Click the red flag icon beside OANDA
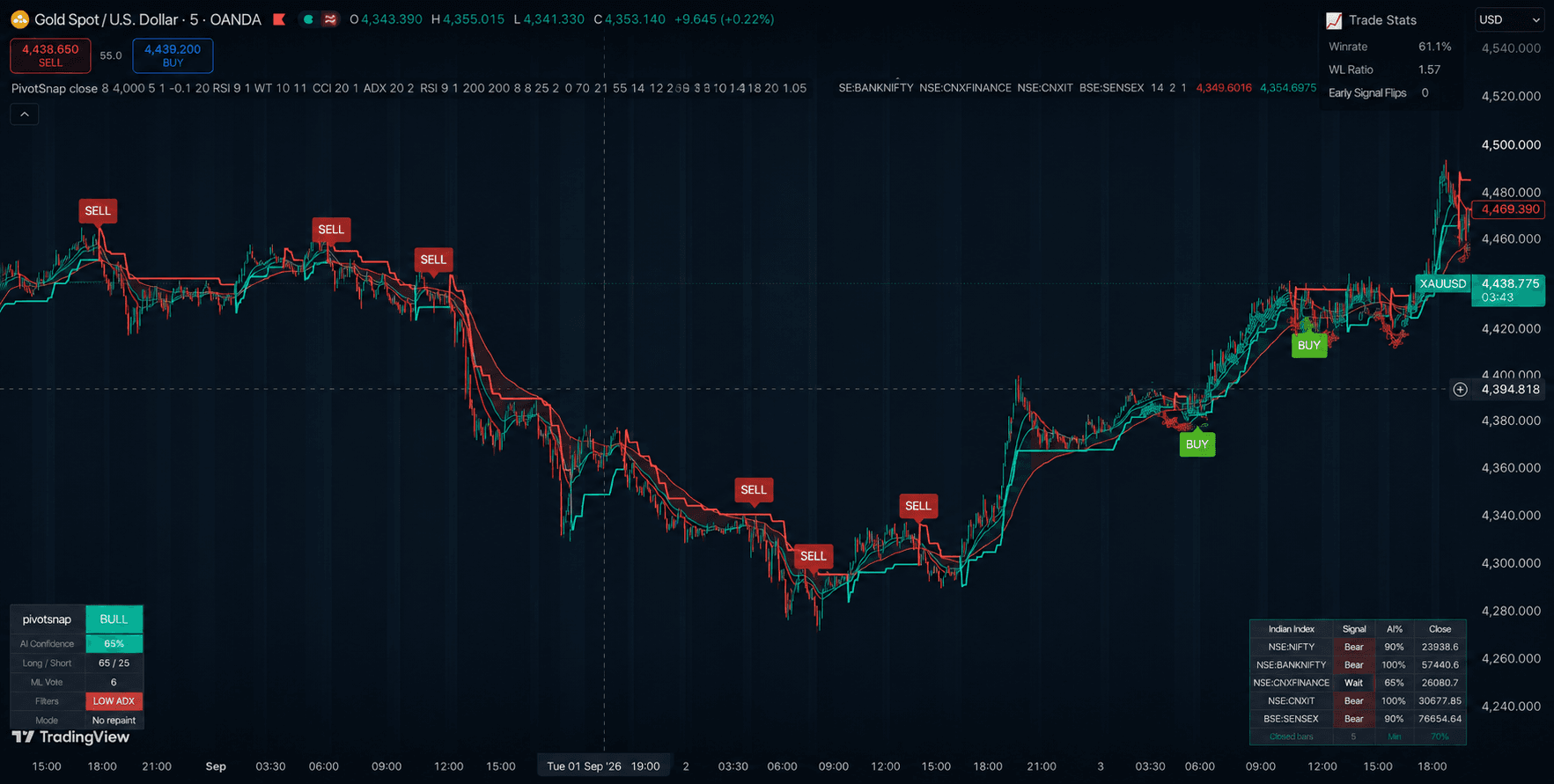1554x784 pixels. tap(279, 19)
